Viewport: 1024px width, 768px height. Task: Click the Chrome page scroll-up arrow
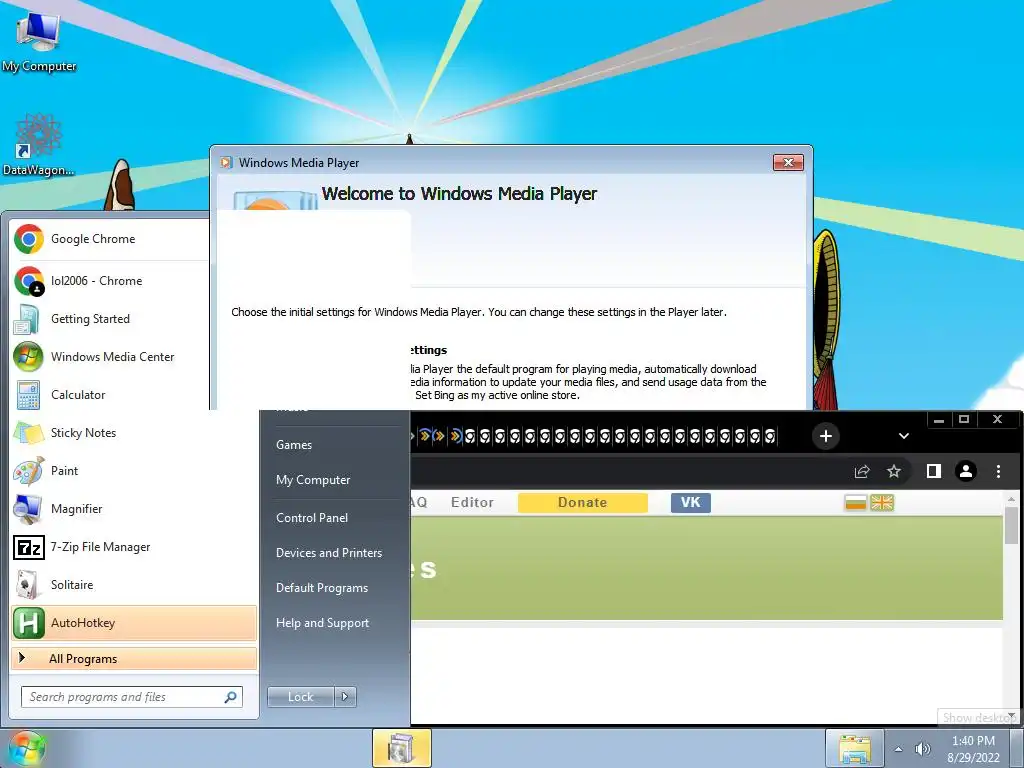point(1011,499)
